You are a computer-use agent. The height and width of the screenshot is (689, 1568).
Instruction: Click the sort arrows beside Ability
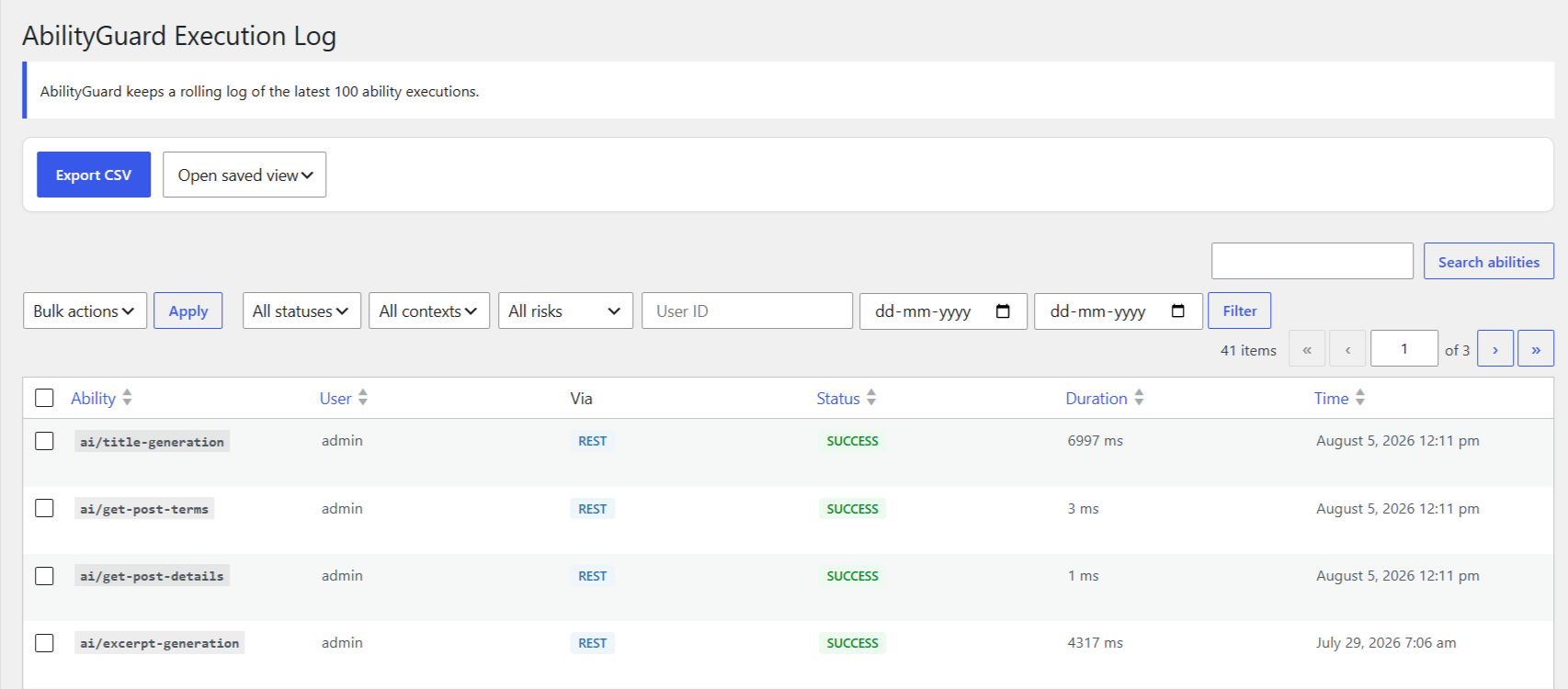tap(127, 397)
